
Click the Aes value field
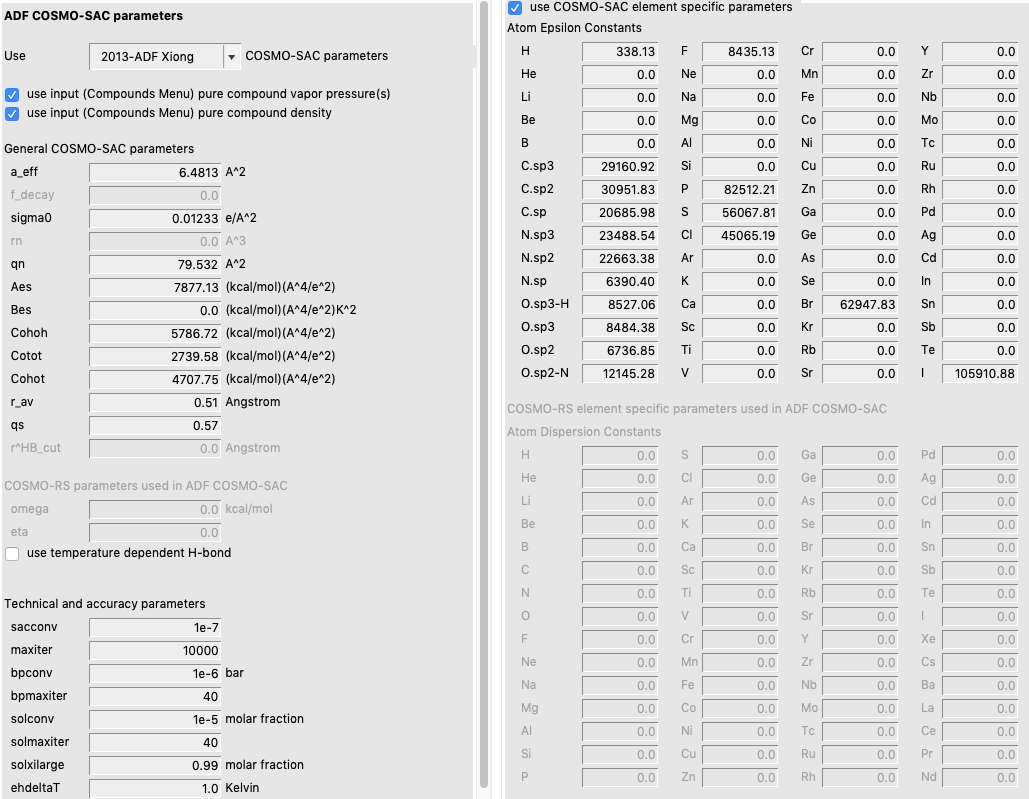155,287
